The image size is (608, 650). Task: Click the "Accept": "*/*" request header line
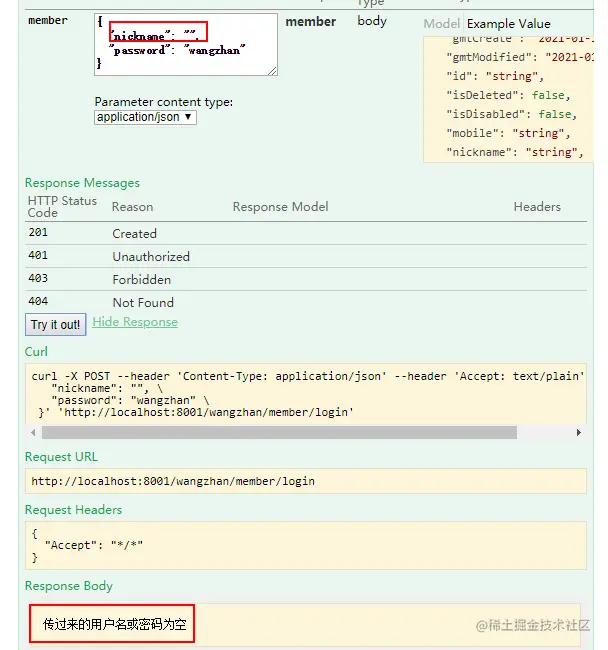pyautogui.click(x=93, y=545)
